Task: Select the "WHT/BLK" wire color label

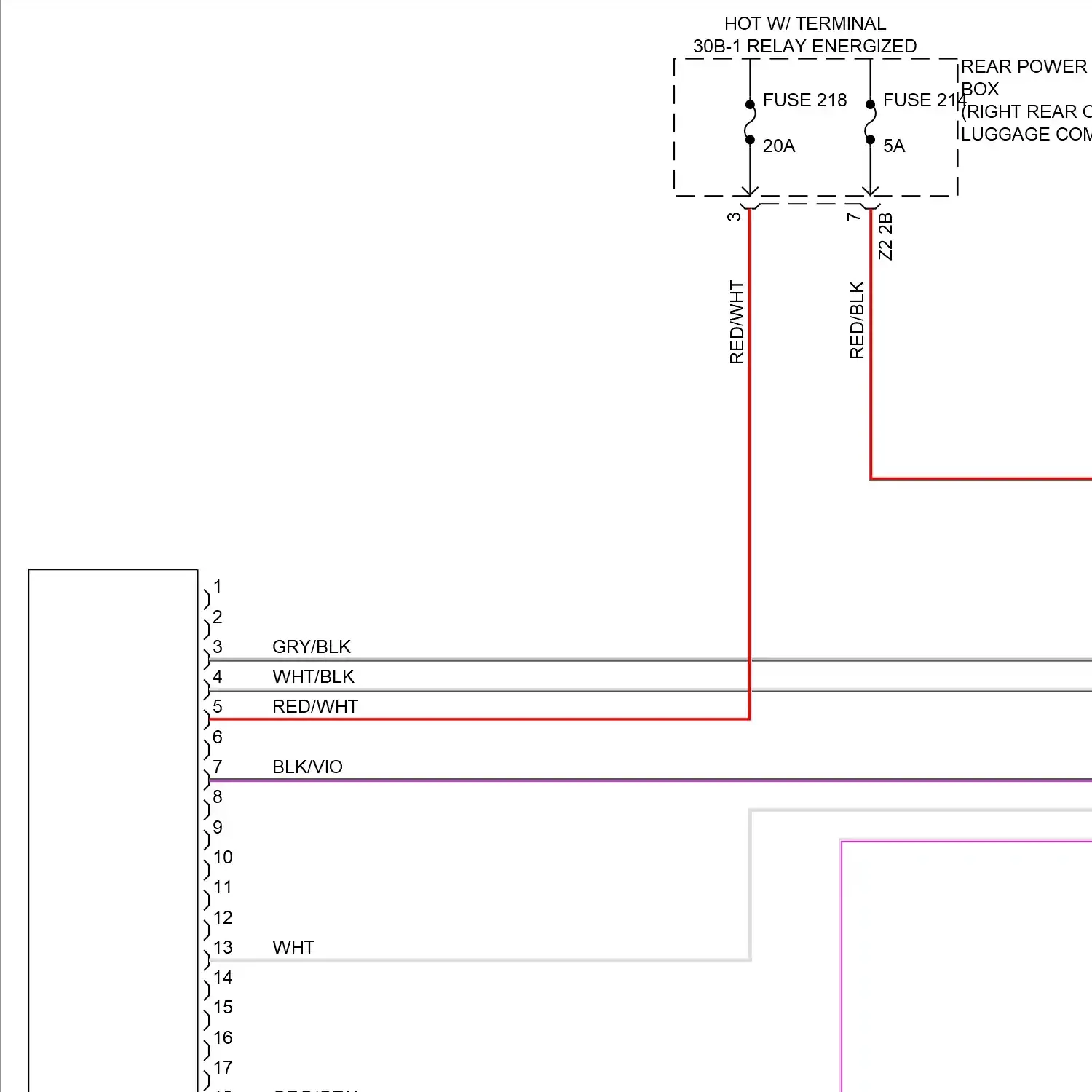Action: [x=313, y=676]
